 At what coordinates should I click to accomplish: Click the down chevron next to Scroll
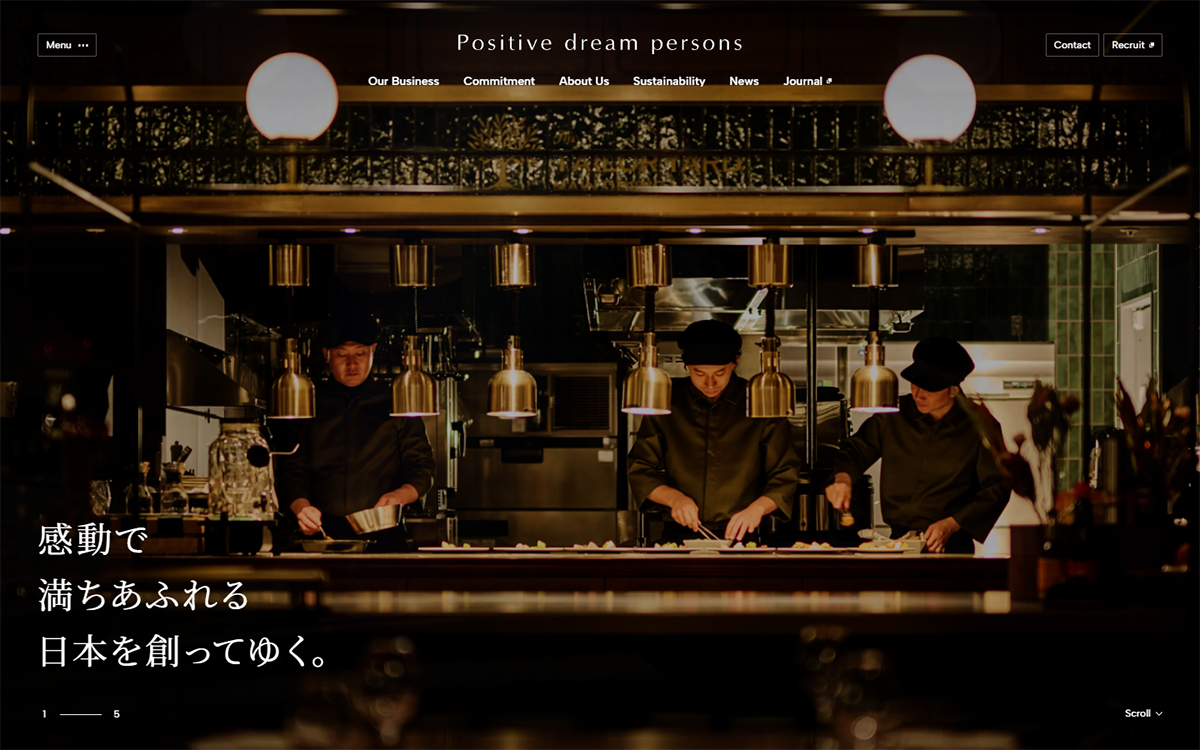(x=1159, y=713)
